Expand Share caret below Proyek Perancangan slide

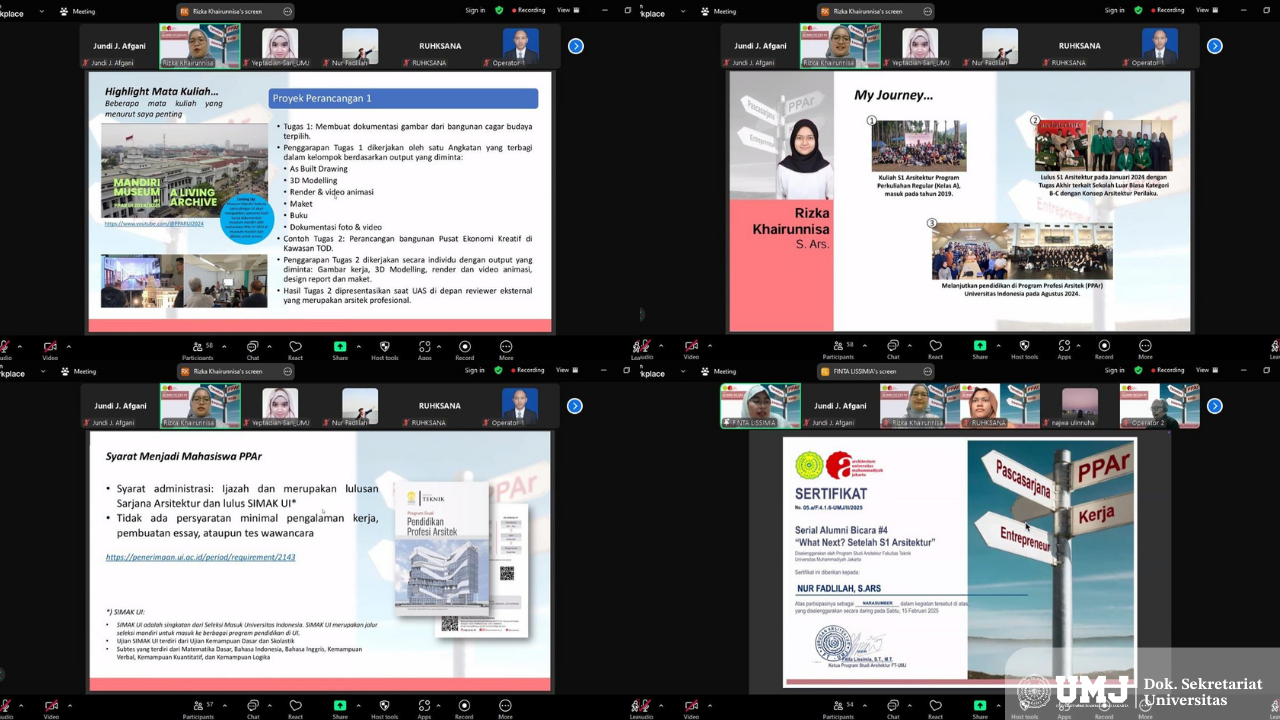pos(359,346)
